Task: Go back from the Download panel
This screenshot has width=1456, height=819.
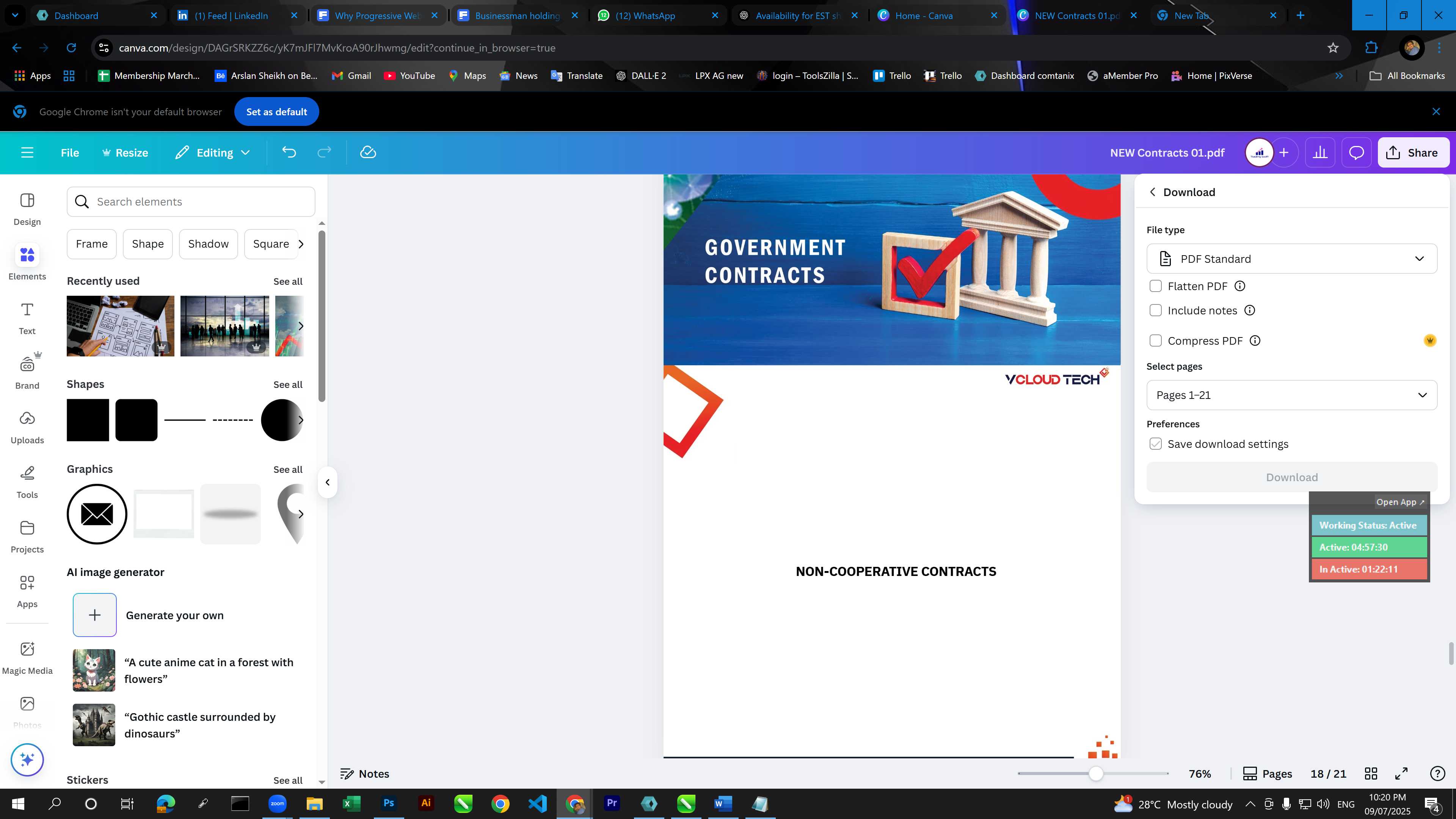Action: pos(1153,192)
